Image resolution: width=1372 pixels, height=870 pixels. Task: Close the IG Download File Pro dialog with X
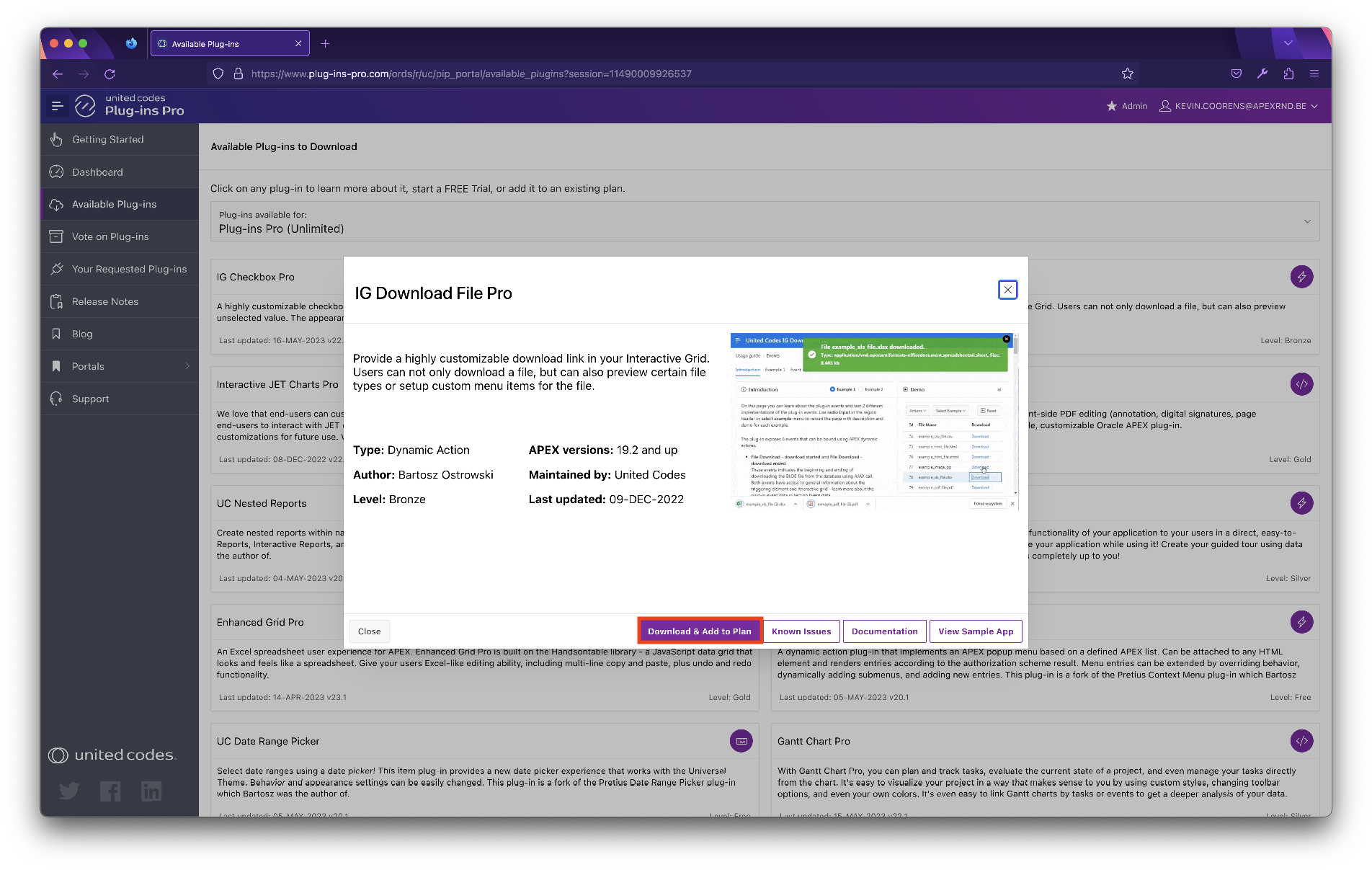point(1007,290)
